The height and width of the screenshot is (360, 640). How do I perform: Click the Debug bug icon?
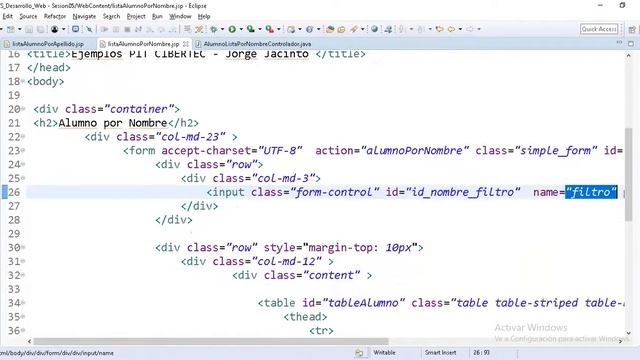[x=213, y=29]
